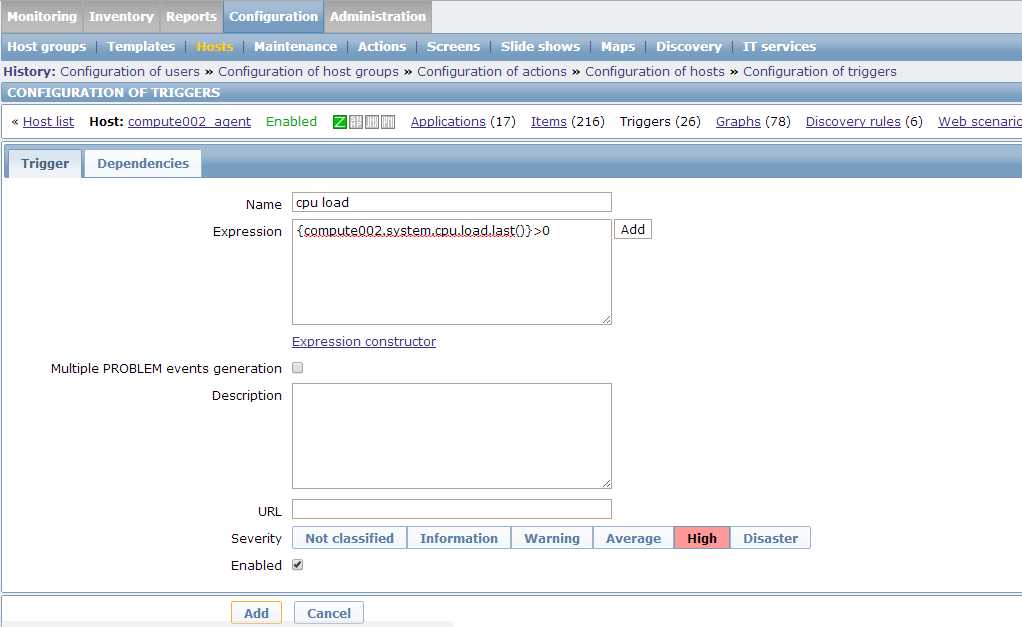Image resolution: width=1022 pixels, height=627 pixels.
Task: Toggle Multiple PROBLEM events generation checkbox
Action: (x=298, y=368)
